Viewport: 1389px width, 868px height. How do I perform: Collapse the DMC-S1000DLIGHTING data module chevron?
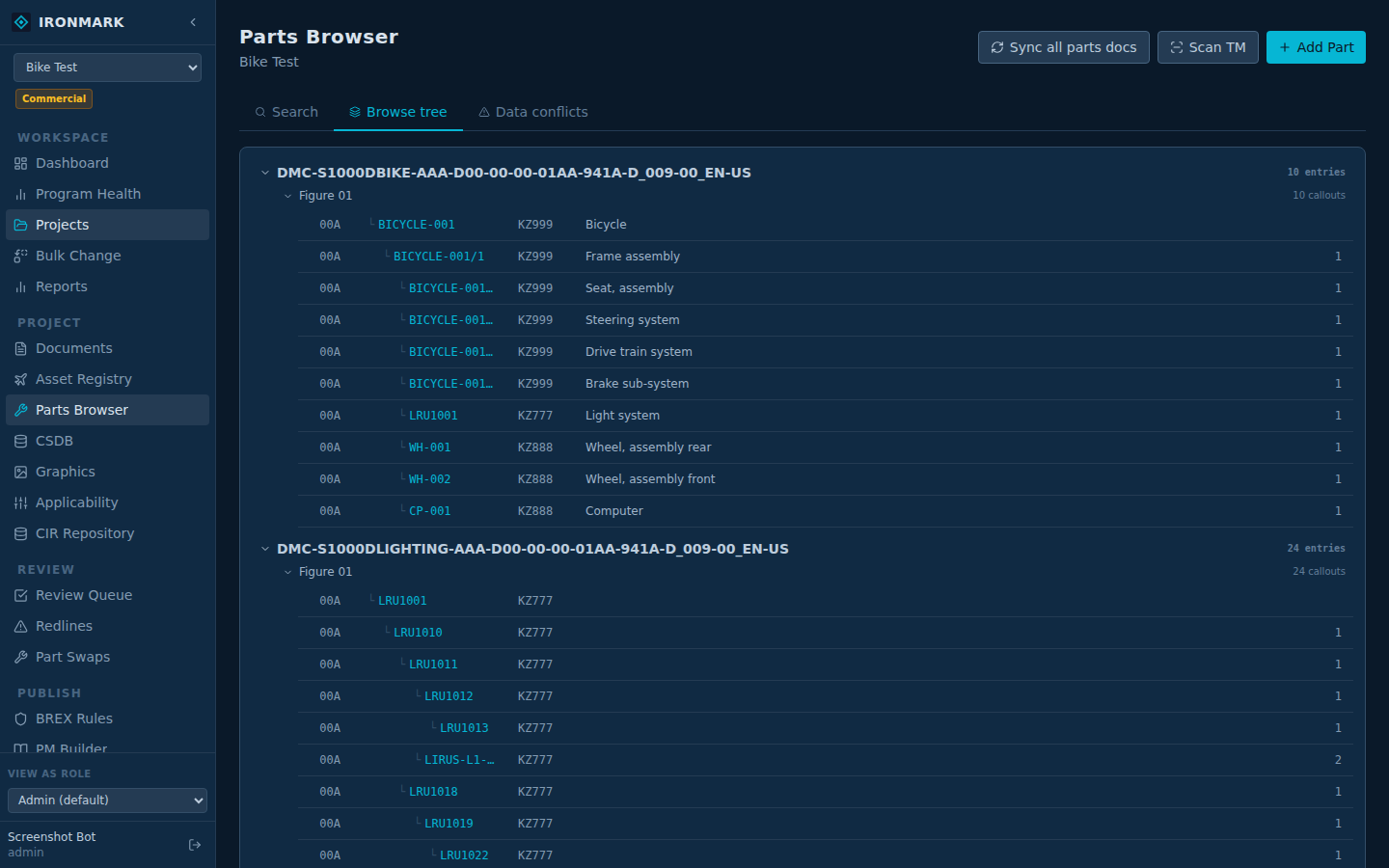point(264,550)
